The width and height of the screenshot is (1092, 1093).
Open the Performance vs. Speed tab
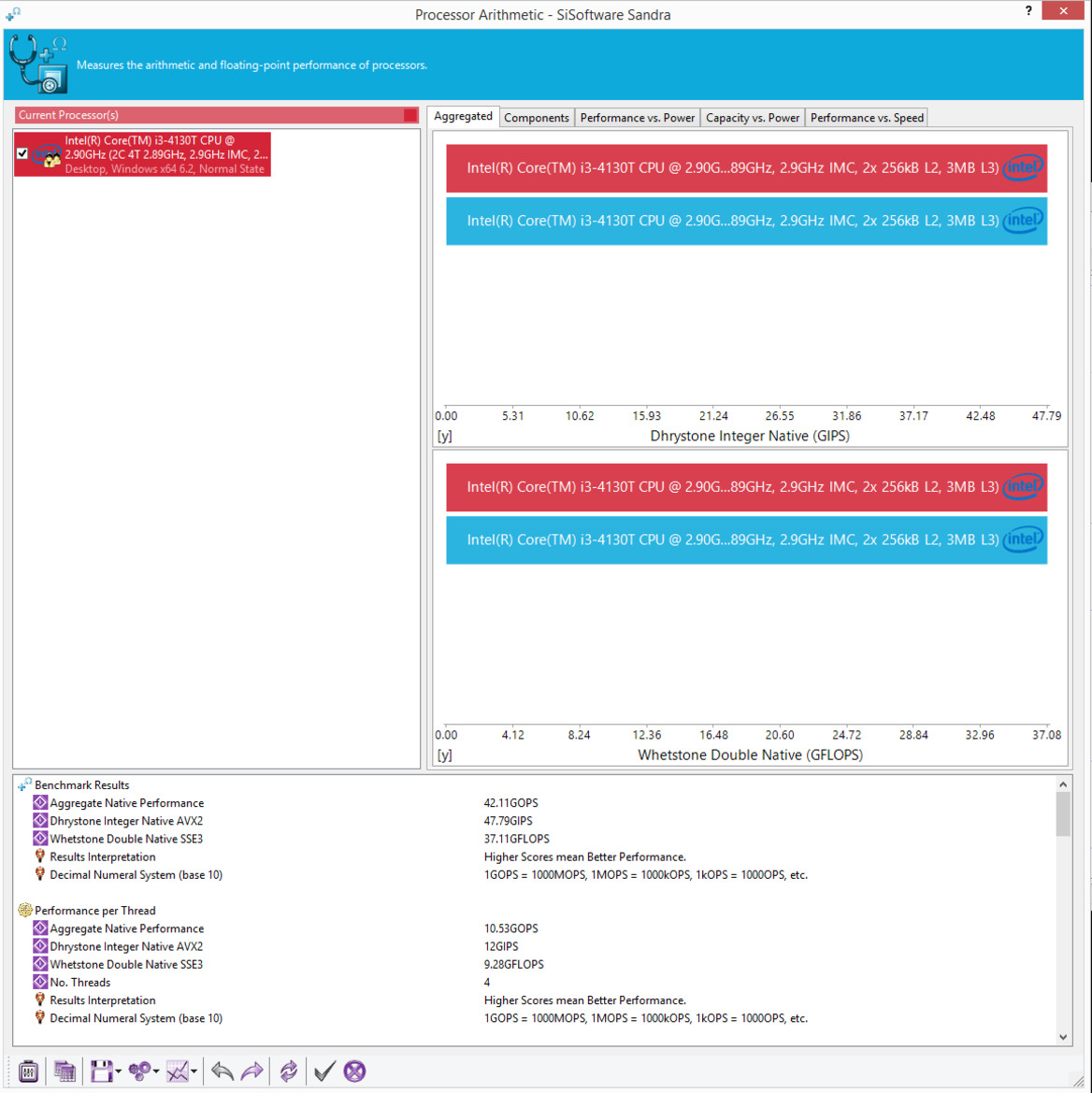(867, 118)
